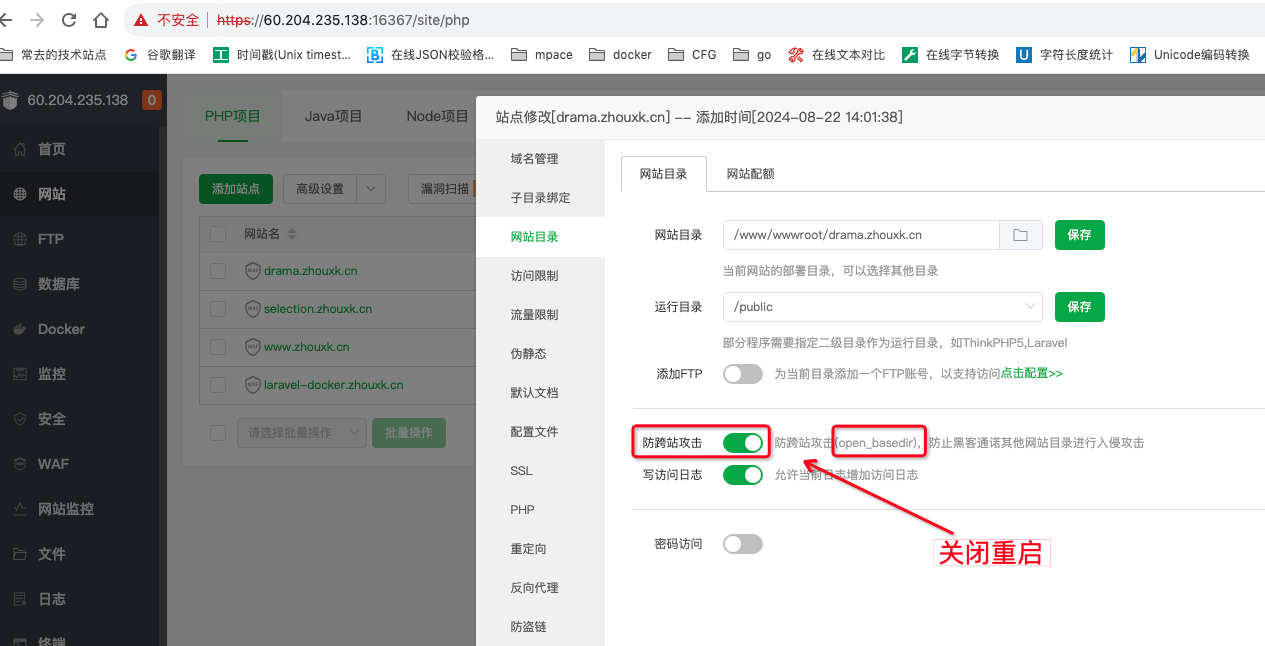This screenshot has height=646, width=1265.
Task: Open the 谷歌翻译 bookmark icon
Action: [x=131, y=55]
